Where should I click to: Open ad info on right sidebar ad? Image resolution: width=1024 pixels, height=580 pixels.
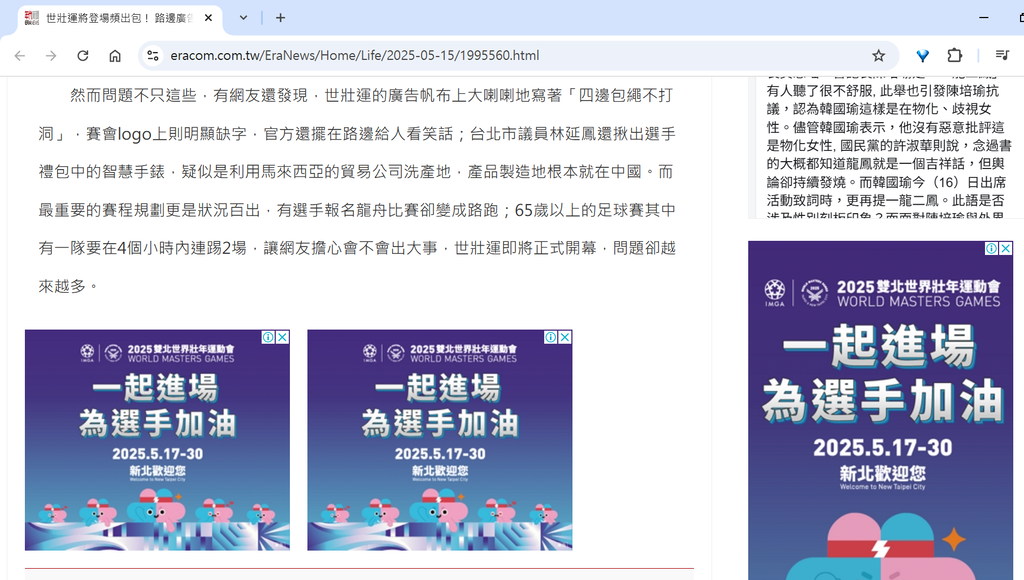991,248
